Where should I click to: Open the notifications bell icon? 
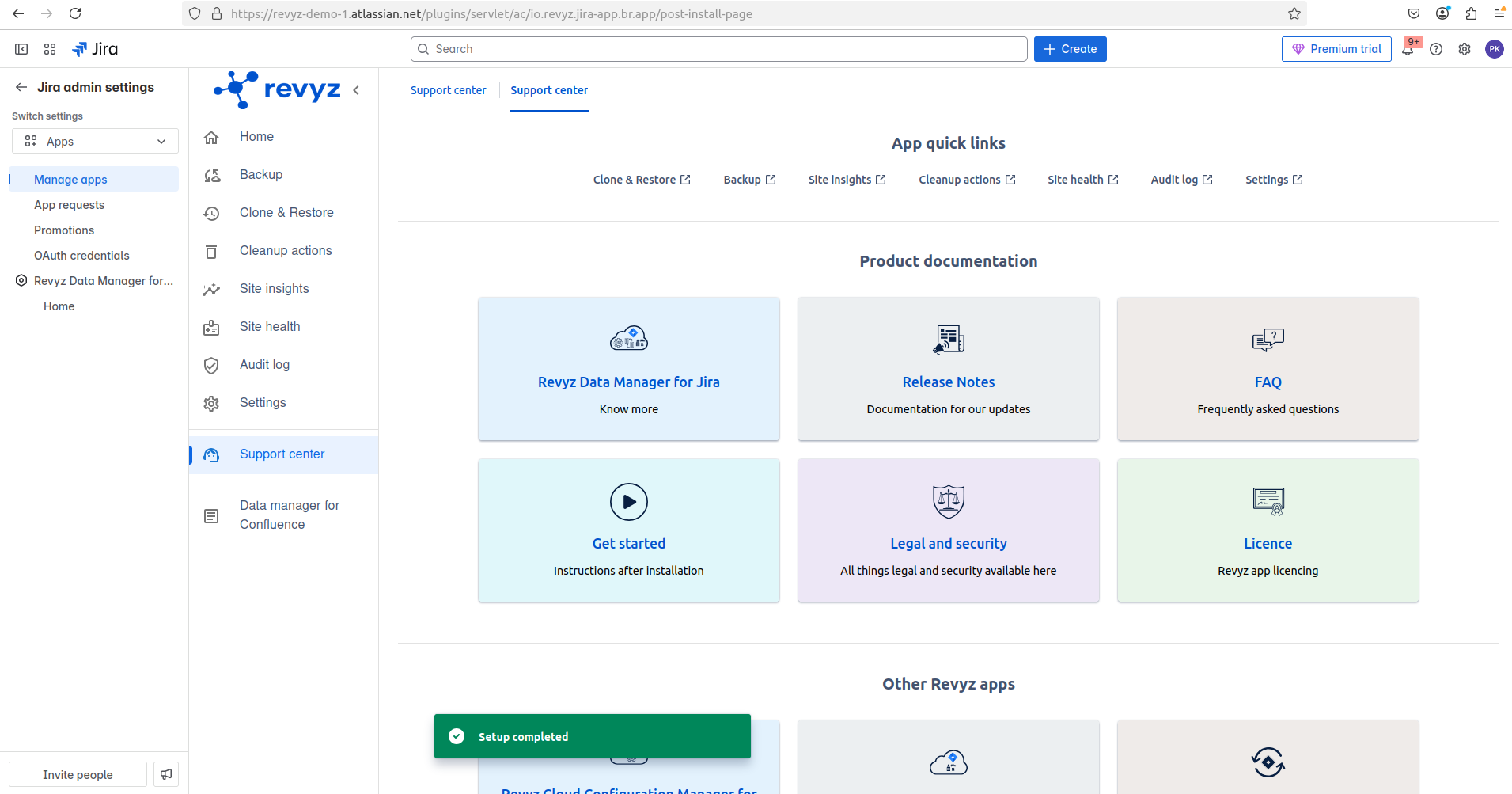coord(1408,49)
